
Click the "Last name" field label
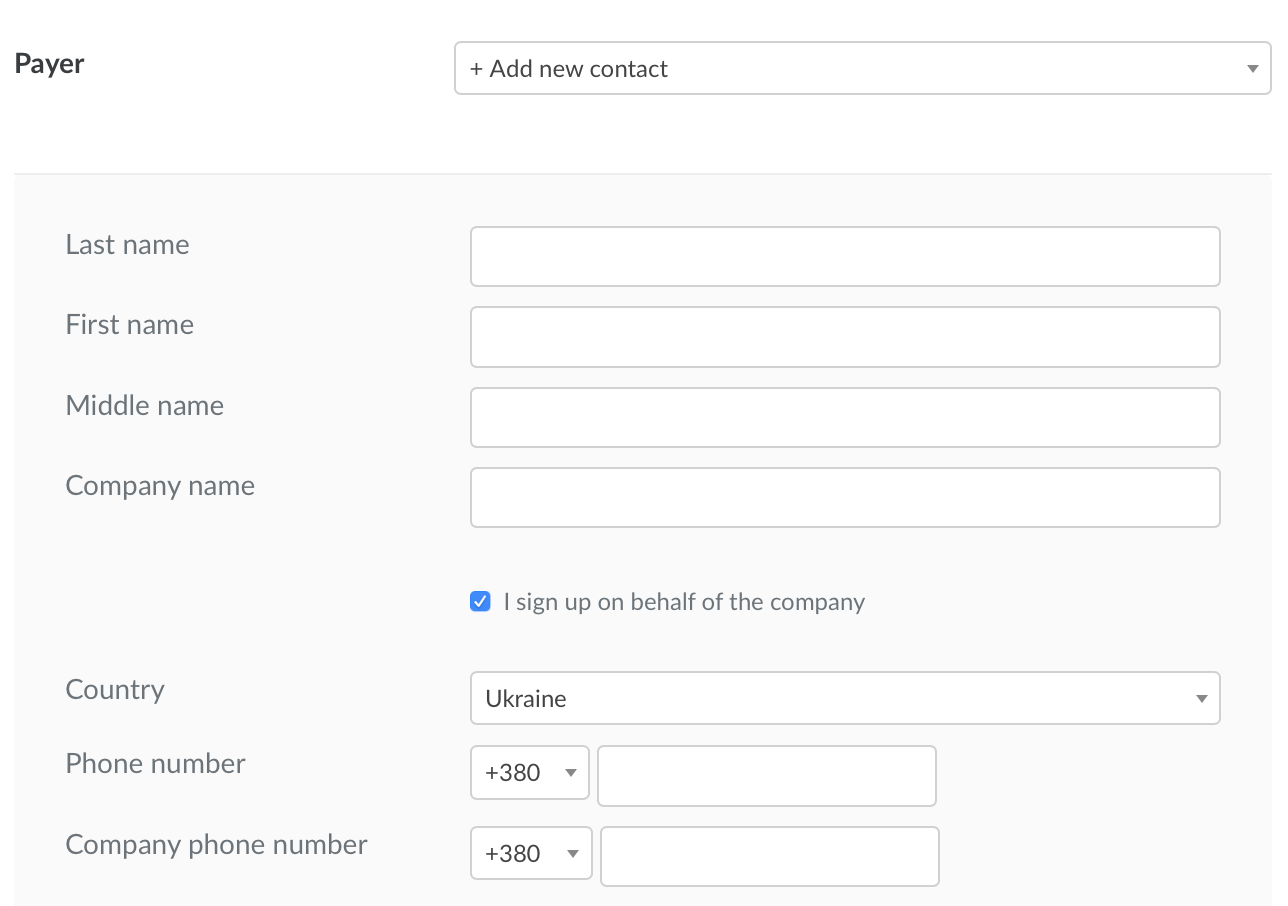pos(127,245)
